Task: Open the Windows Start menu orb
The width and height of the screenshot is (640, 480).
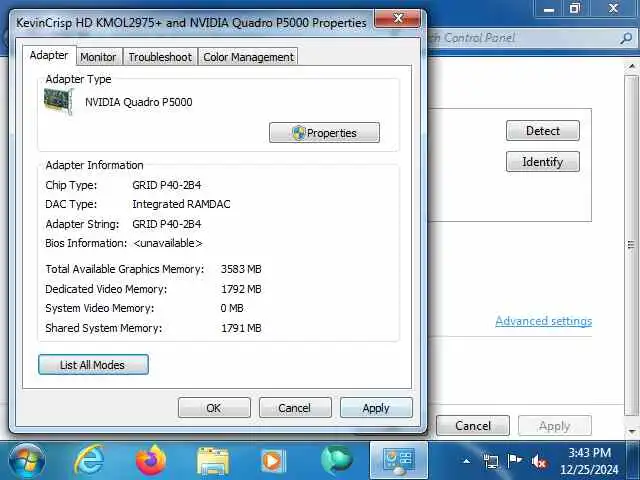Action: tap(28, 461)
